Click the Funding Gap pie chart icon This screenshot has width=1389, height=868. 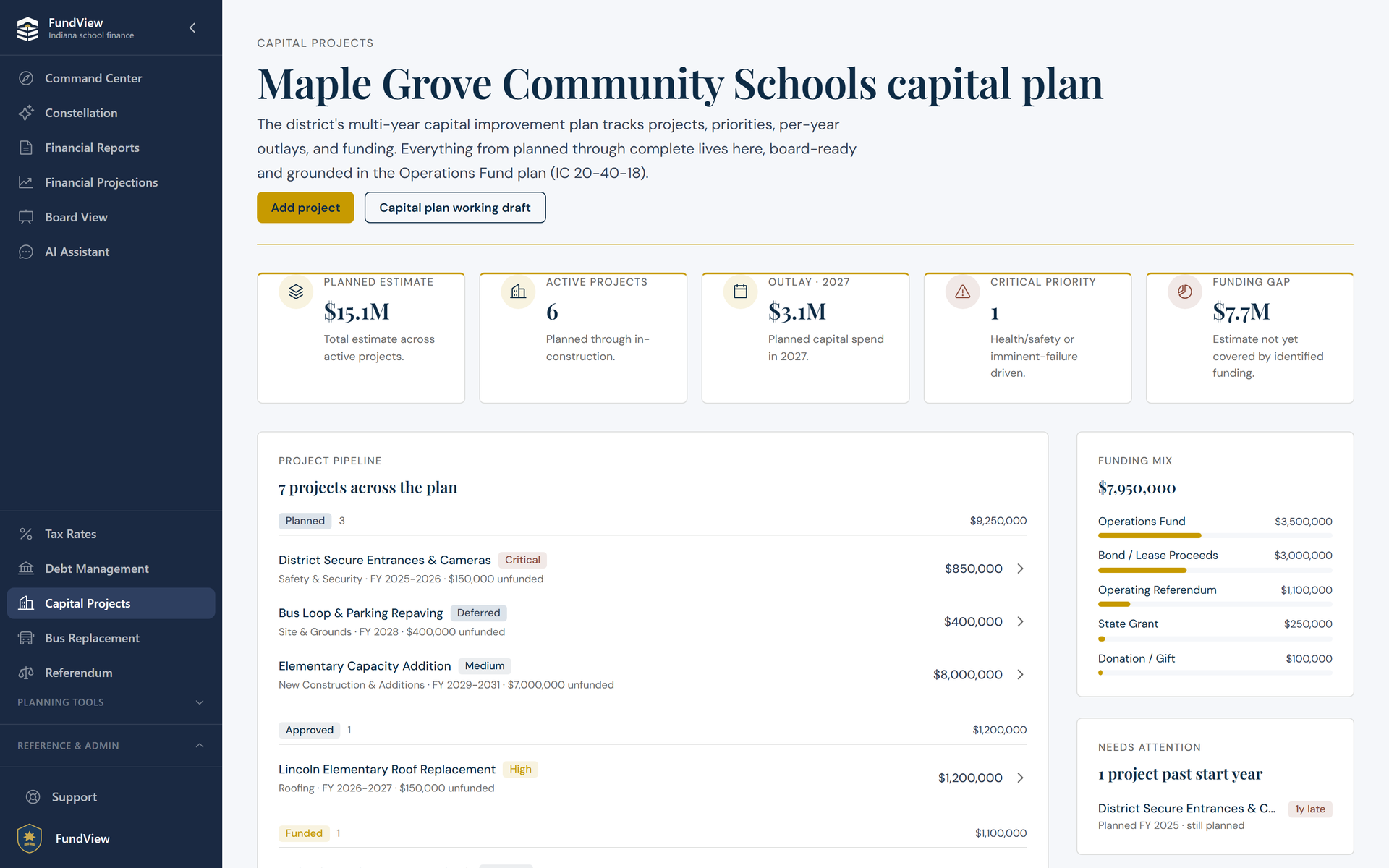(x=1184, y=292)
